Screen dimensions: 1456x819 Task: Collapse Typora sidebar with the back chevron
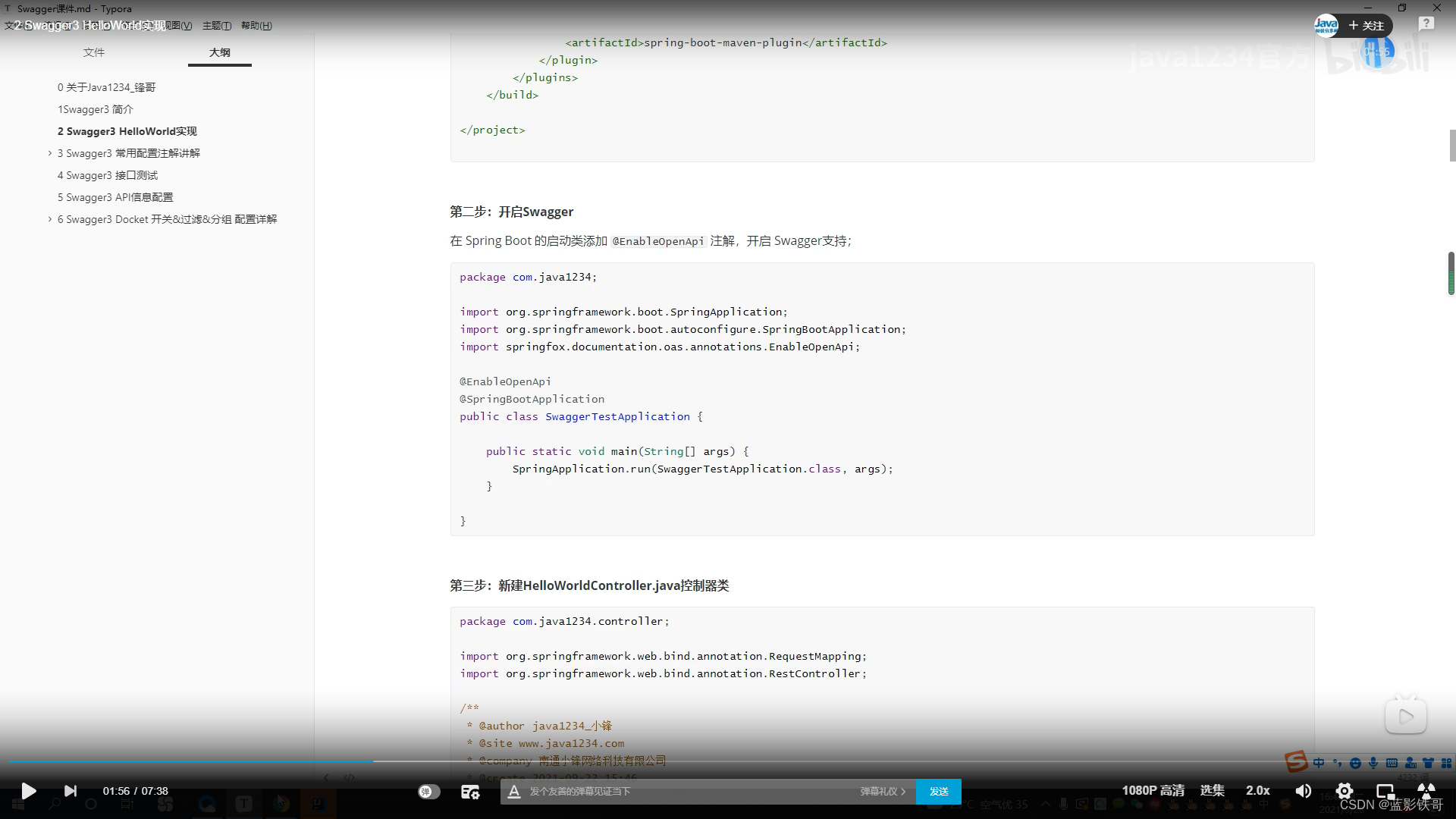click(326, 777)
